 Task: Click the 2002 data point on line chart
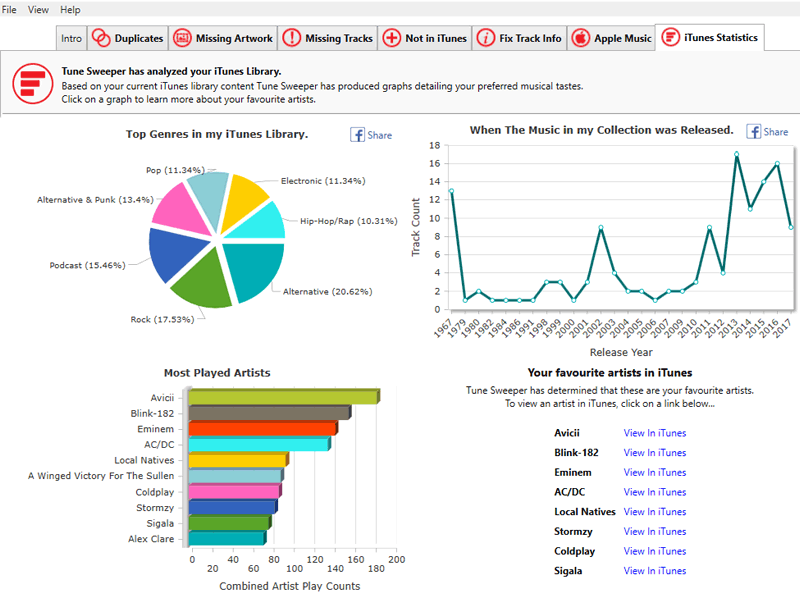pyautogui.click(x=601, y=228)
